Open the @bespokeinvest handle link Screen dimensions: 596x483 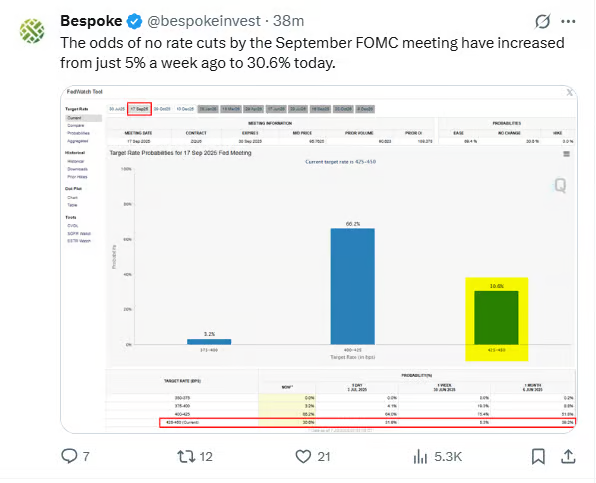204,21
